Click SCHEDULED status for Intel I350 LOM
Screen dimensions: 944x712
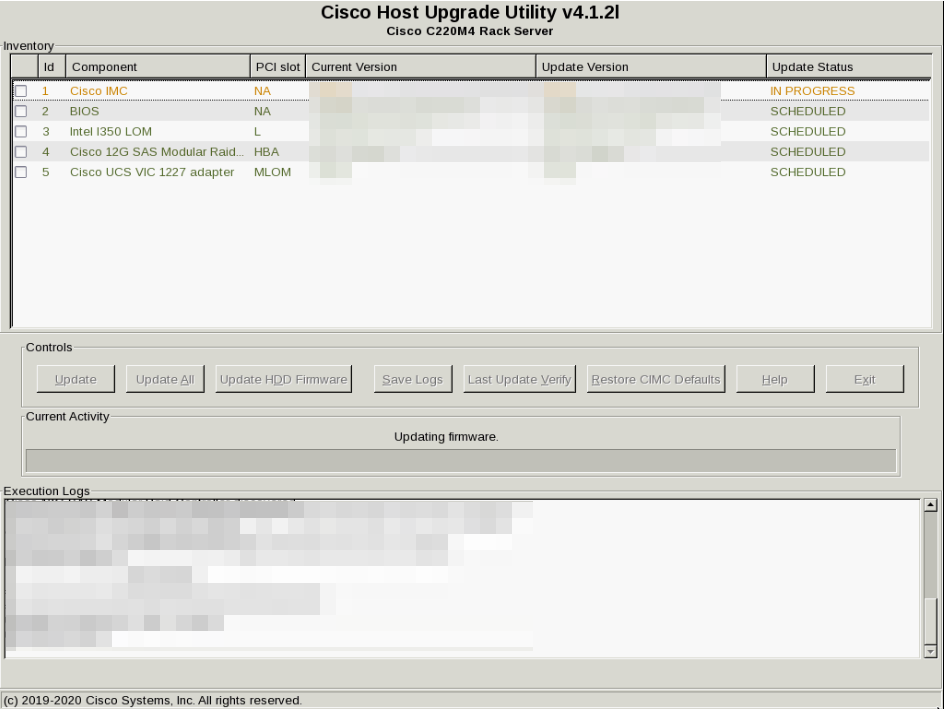click(808, 131)
